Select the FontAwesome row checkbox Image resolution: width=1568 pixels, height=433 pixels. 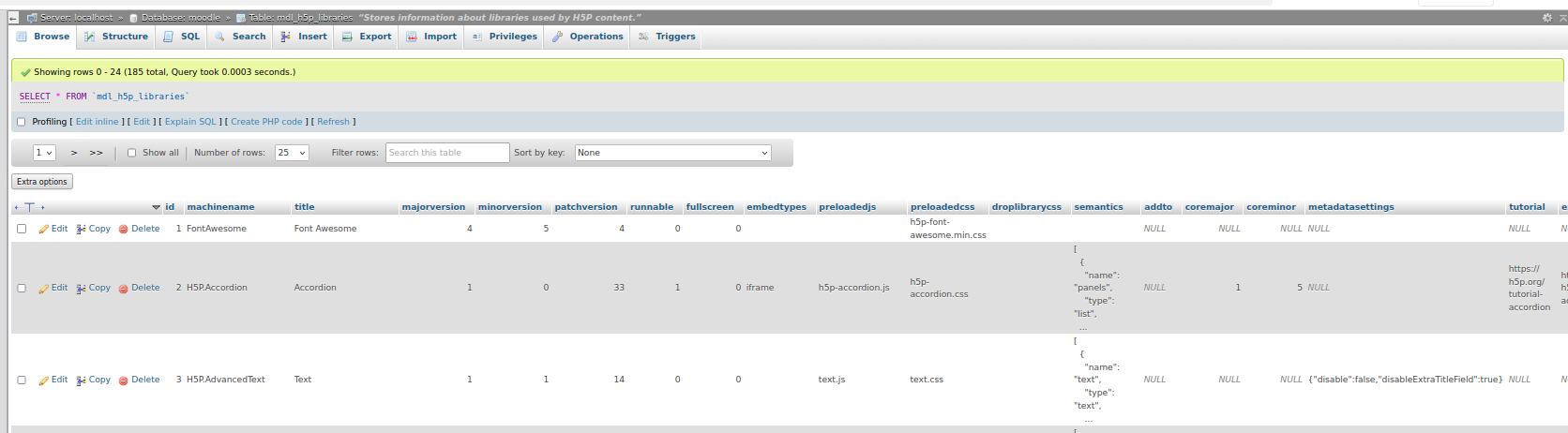click(x=22, y=229)
